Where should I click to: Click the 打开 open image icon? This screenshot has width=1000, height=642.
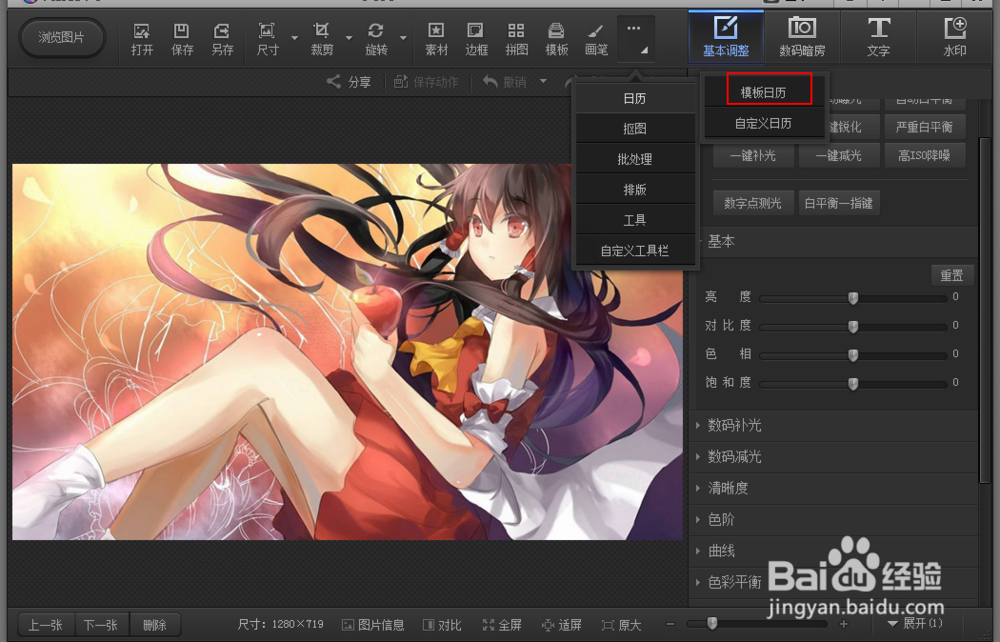[142, 39]
